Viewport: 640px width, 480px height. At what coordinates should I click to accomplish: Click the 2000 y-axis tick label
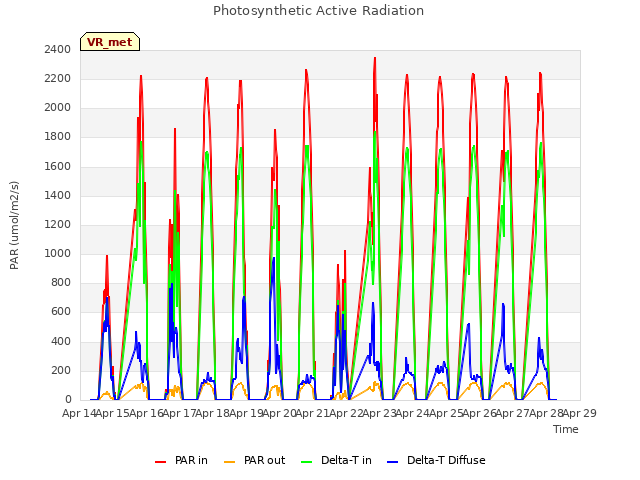tap(58, 108)
